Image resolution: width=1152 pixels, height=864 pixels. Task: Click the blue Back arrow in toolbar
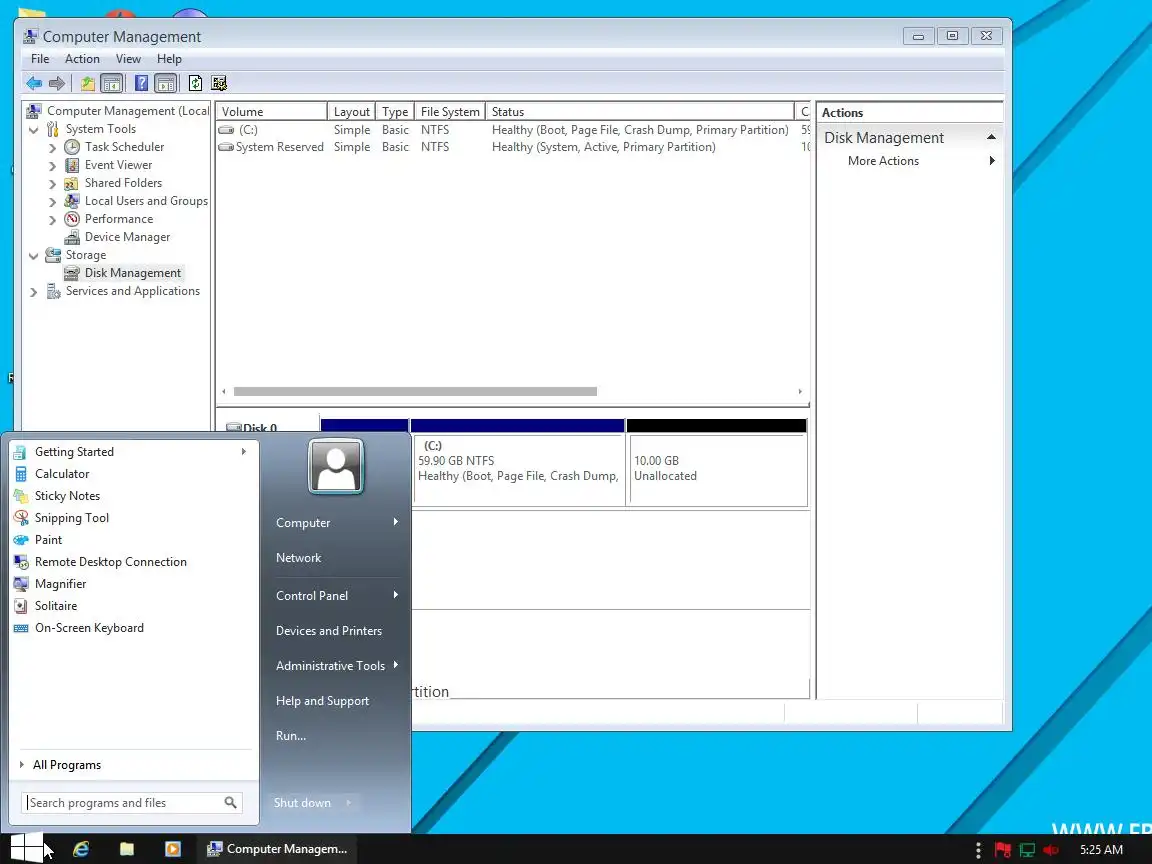pyautogui.click(x=34, y=84)
